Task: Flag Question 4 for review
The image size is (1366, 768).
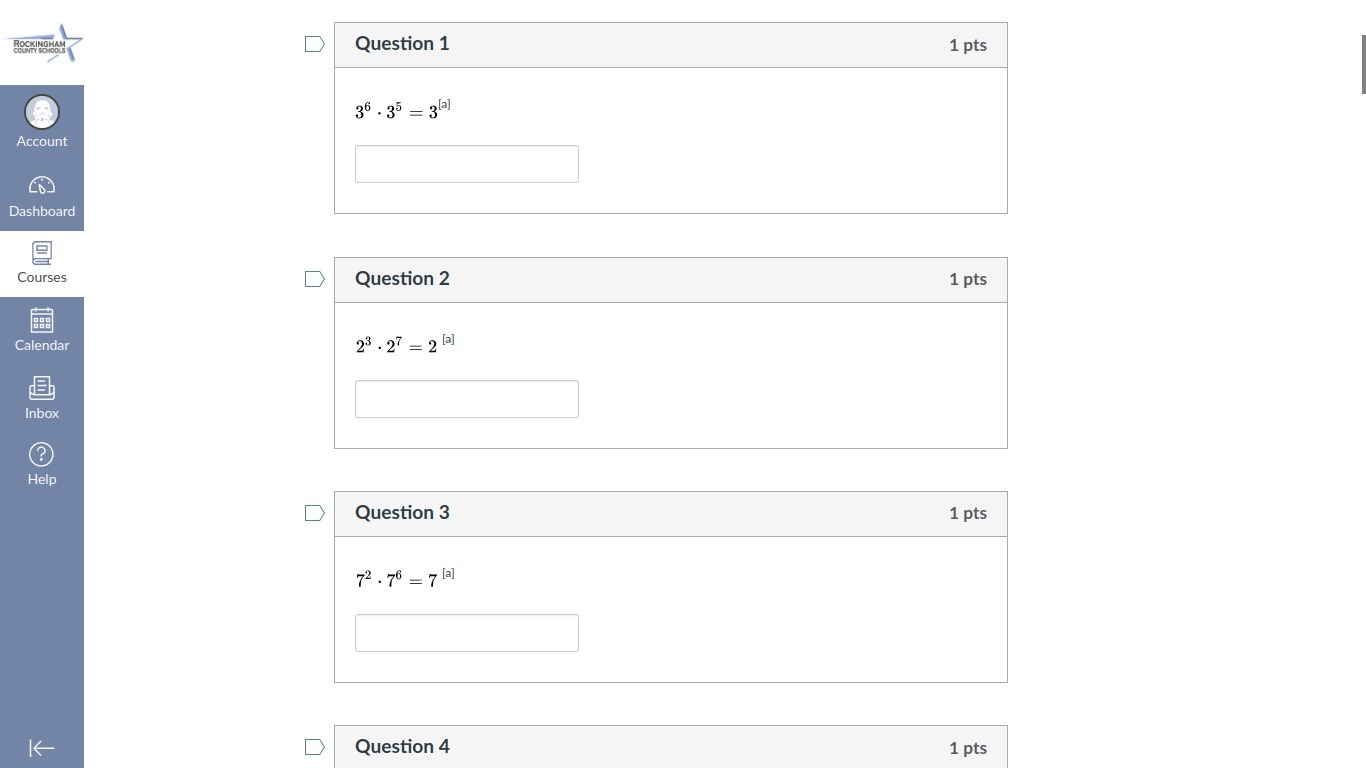Action: 314,747
